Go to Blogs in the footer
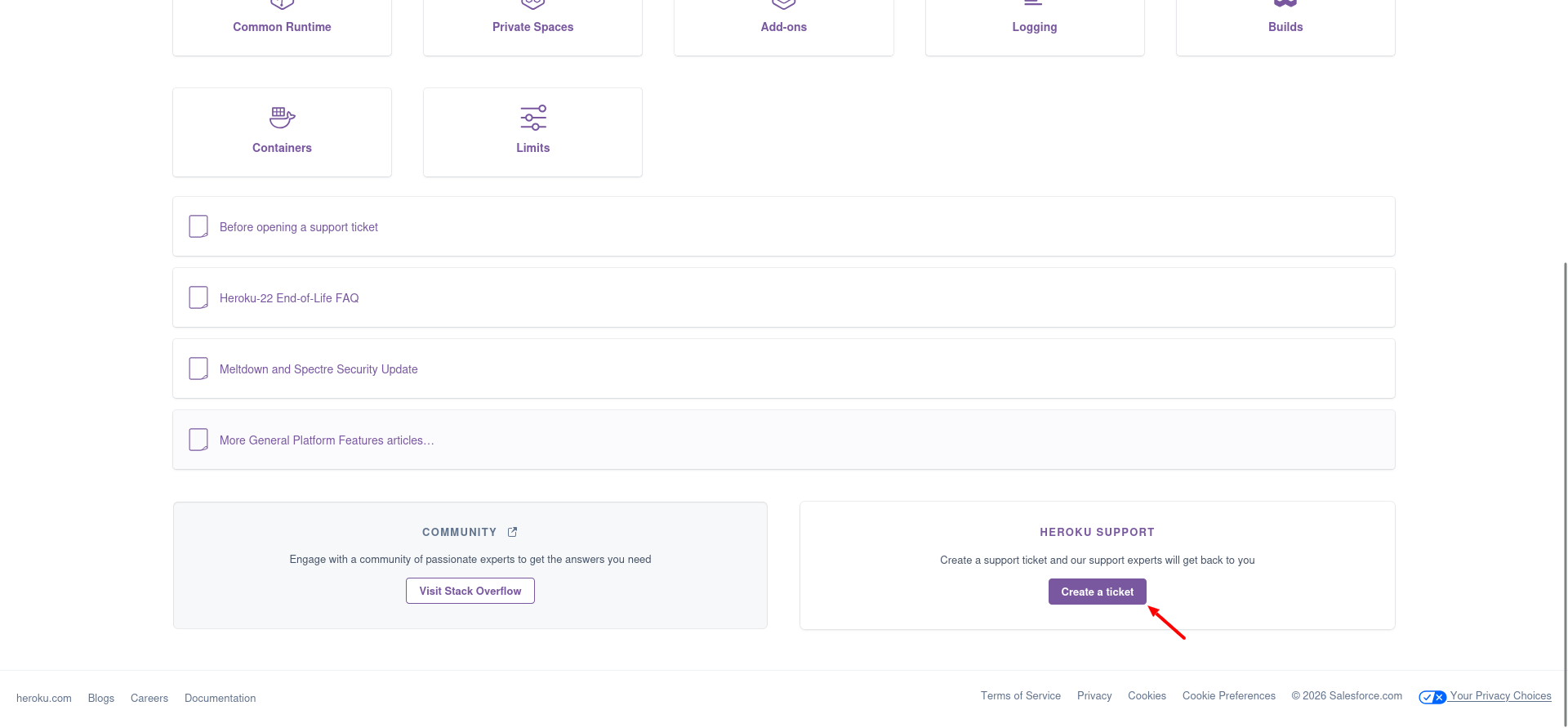 click(x=101, y=698)
